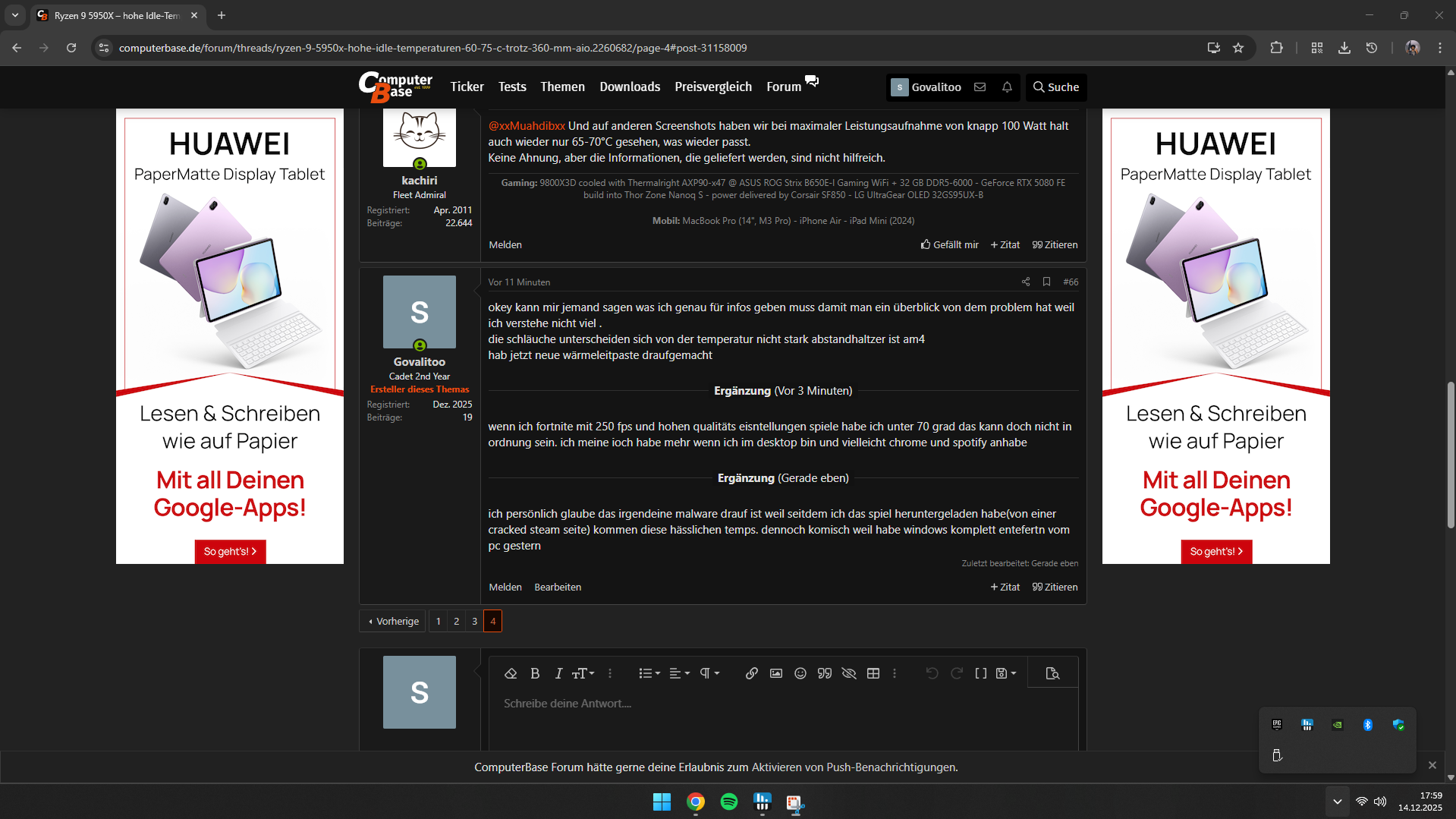Click Zitieren under kachiri's post
The image size is (1456, 819).
pyautogui.click(x=1055, y=244)
